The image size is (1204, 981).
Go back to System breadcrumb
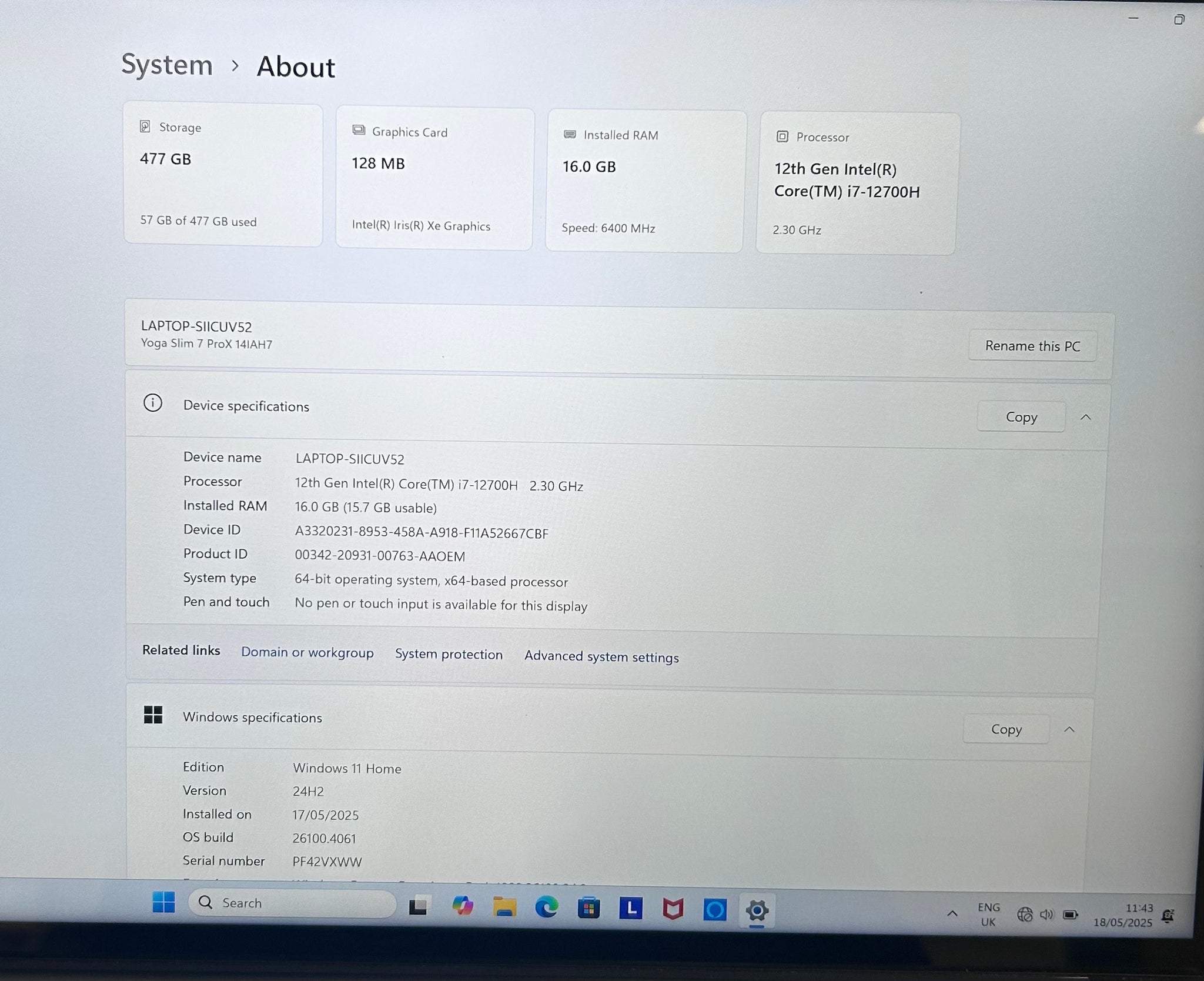[x=167, y=65]
